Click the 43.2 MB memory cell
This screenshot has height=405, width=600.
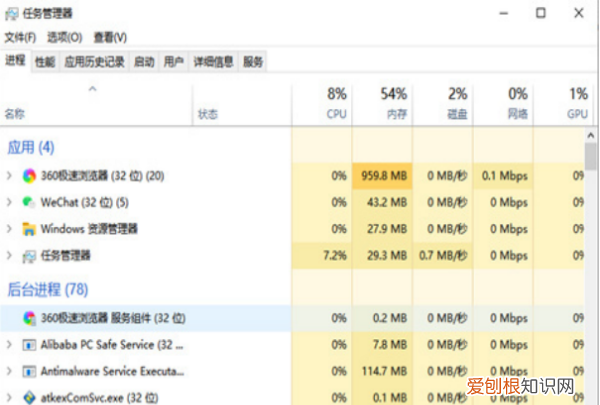coord(382,202)
